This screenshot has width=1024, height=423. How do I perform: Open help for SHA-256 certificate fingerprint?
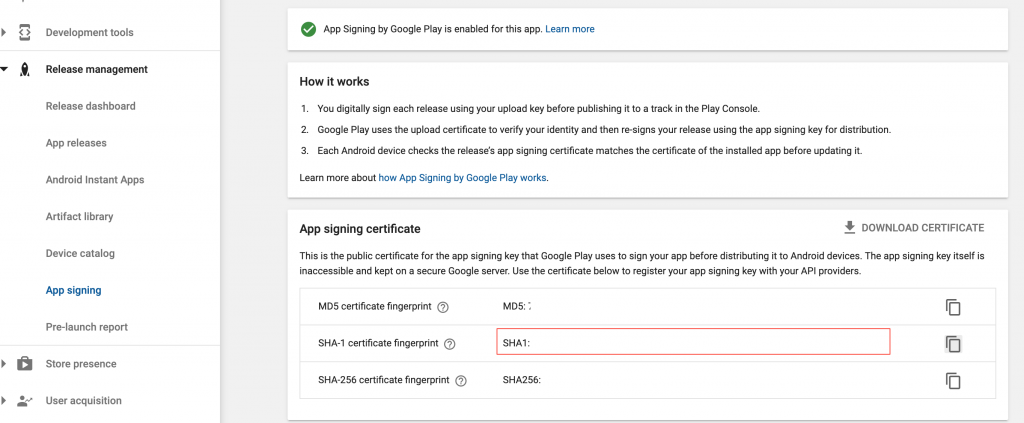pos(461,381)
